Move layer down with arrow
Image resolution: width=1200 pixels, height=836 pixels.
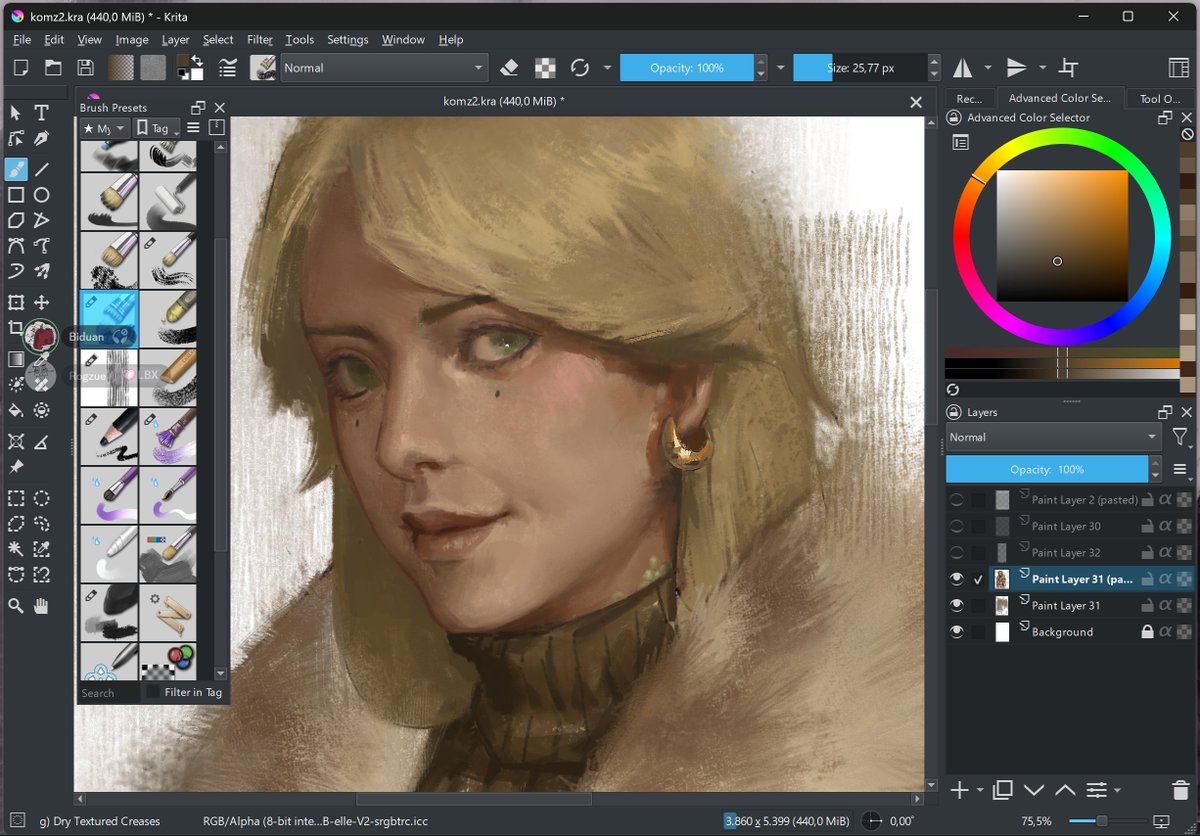pos(1034,790)
